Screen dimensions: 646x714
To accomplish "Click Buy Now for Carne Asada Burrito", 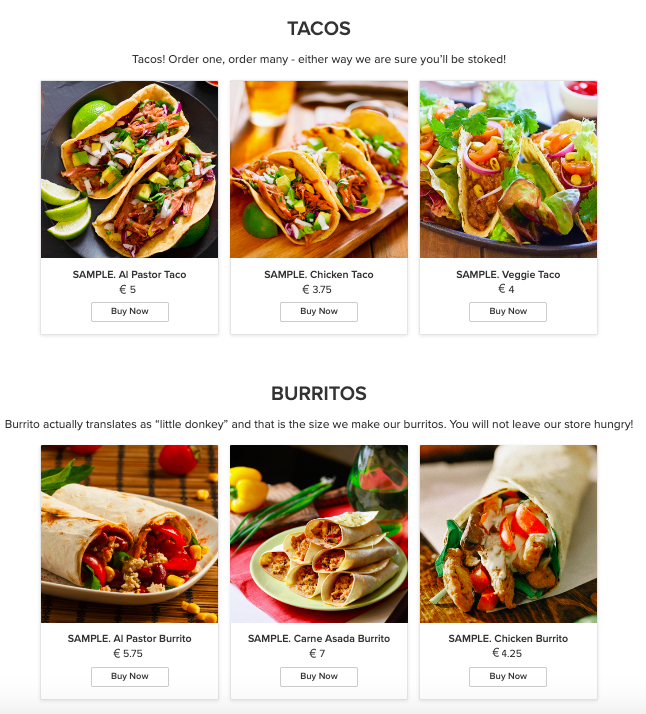I will (x=319, y=677).
